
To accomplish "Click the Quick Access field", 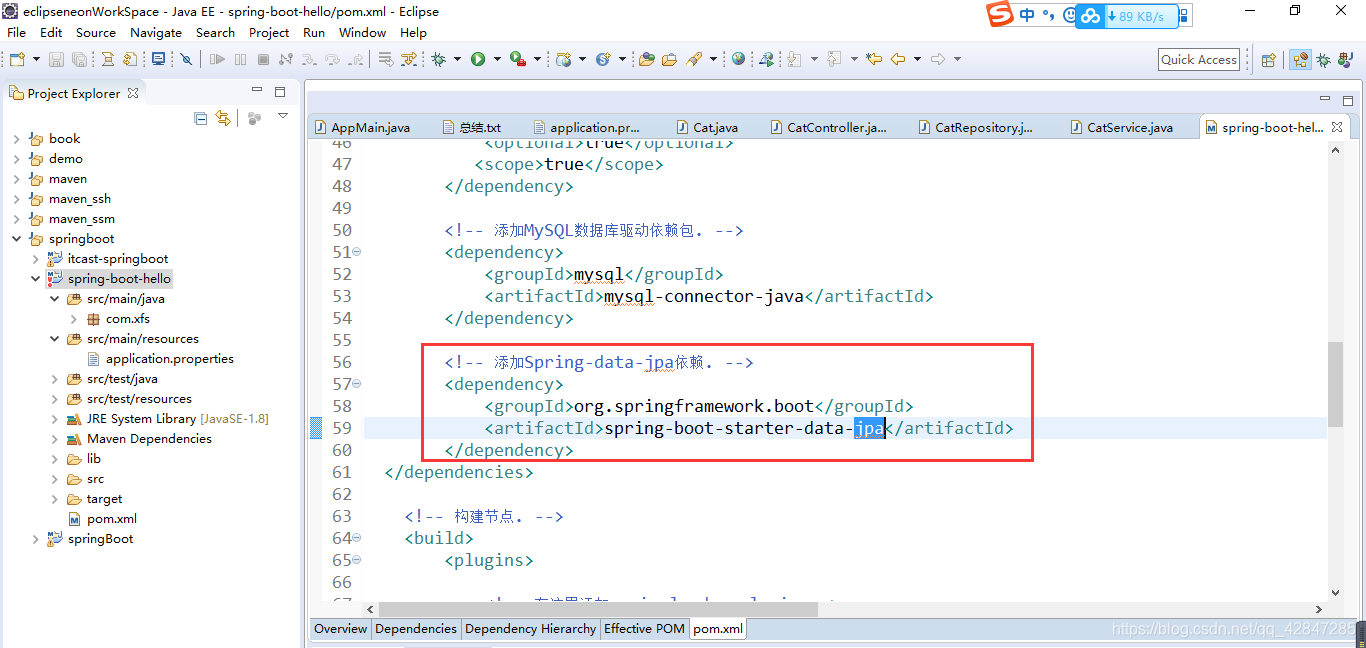I will point(1199,60).
